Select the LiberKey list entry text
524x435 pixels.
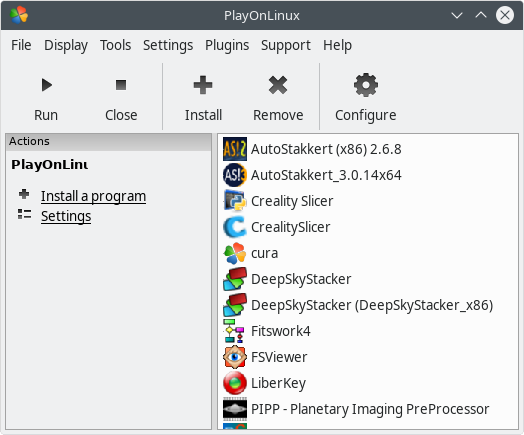tap(278, 383)
